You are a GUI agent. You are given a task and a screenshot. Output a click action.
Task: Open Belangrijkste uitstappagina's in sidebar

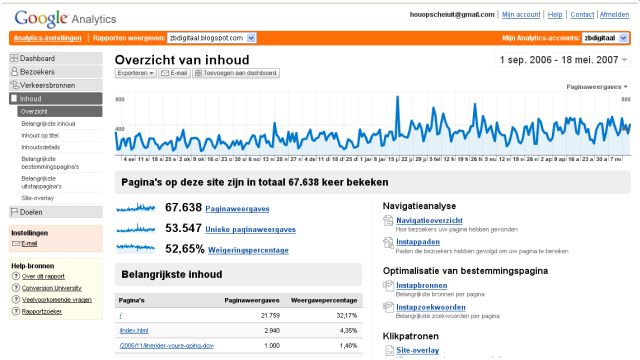(42, 182)
